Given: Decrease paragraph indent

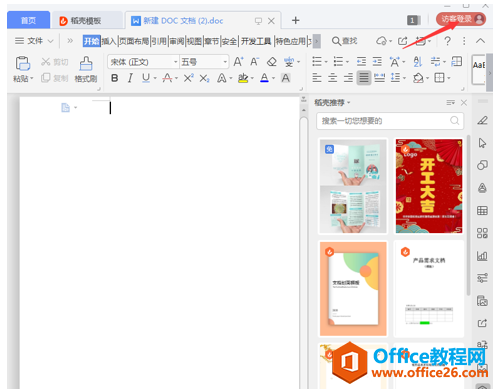Looking at the screenshot, I should 361,61.
